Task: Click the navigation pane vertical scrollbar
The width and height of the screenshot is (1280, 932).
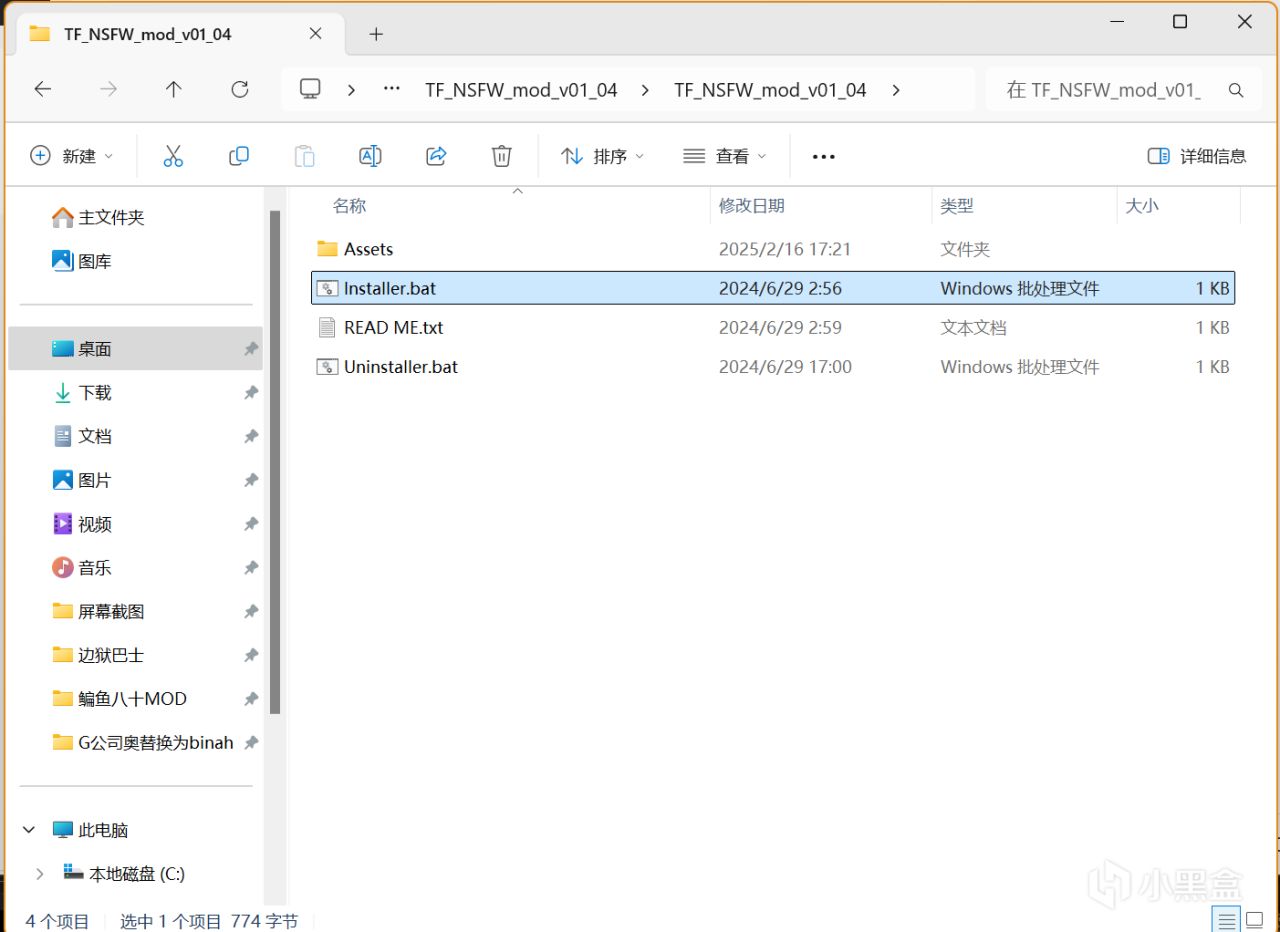Action: coord(275,462)
